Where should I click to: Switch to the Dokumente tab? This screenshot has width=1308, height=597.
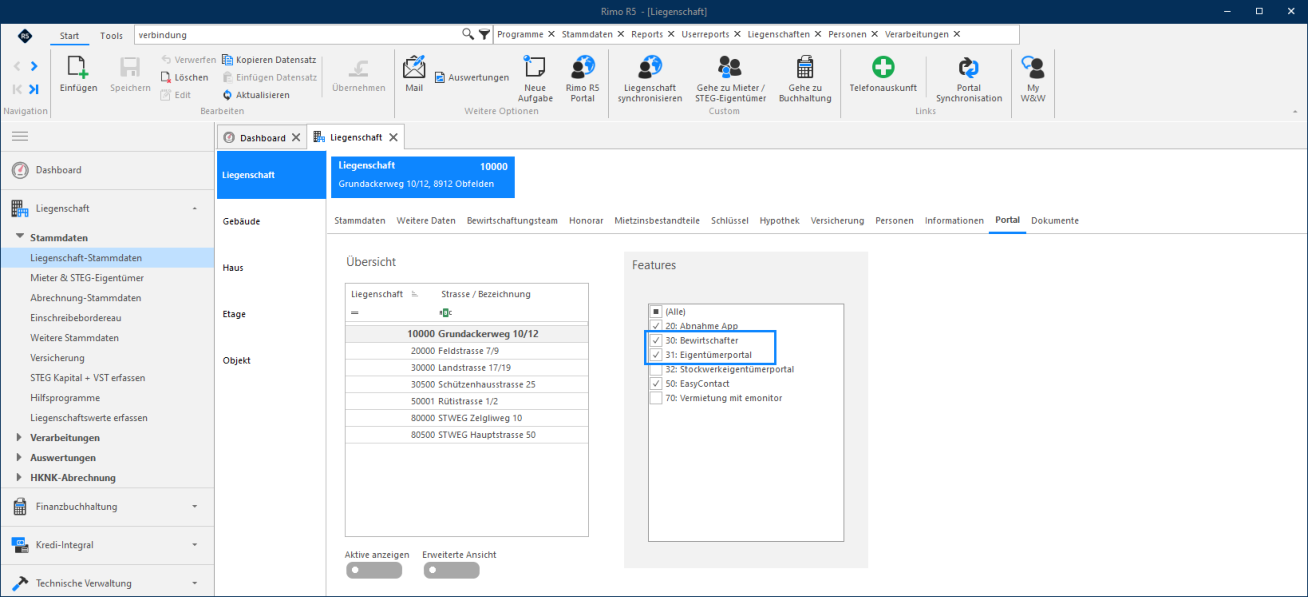pos(1055,220)
